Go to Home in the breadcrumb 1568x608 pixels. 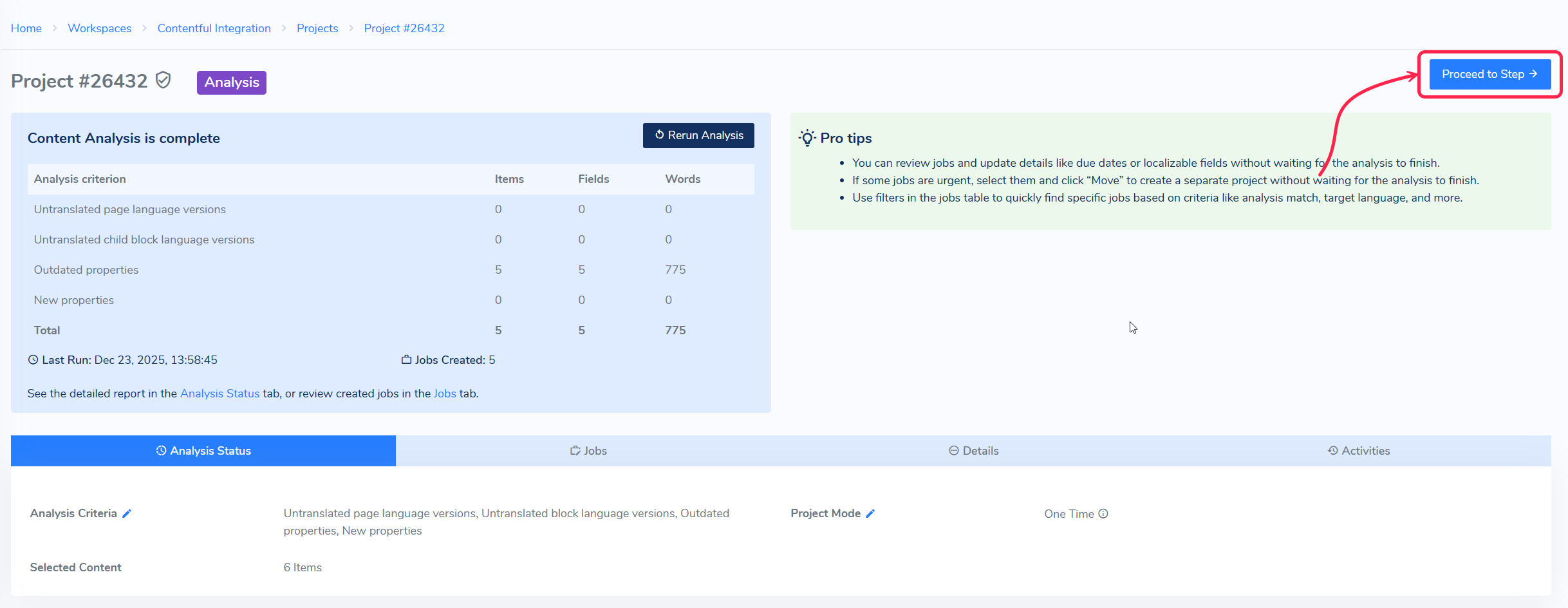pyautogui.click(x=26, y=28)
